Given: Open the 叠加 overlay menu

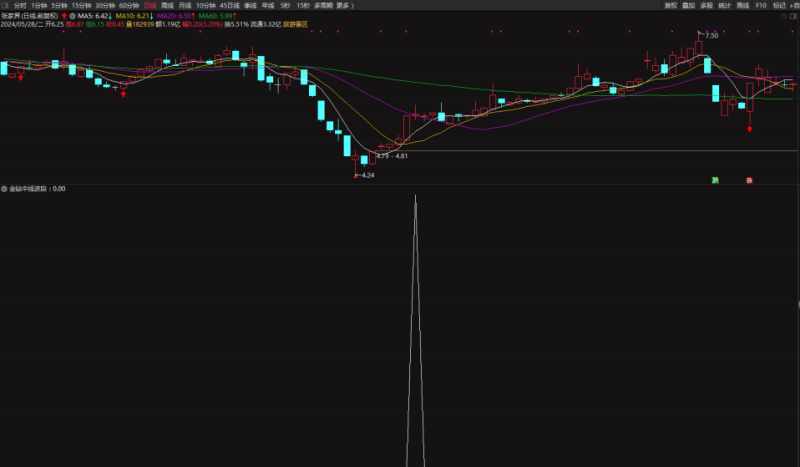Looking at the screenshot, I should click(688, 5).
